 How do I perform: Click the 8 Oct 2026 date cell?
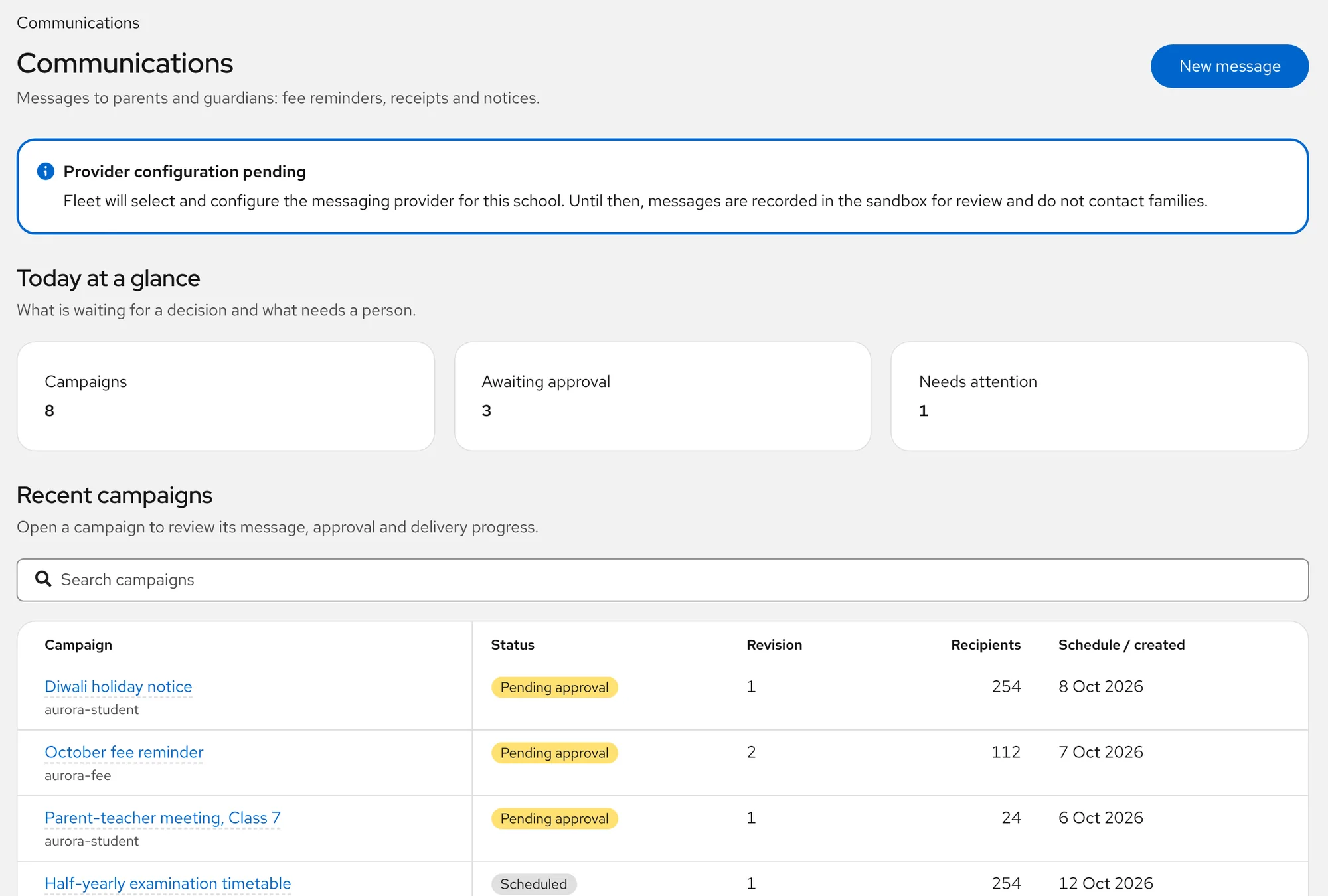coord(1101,686)
